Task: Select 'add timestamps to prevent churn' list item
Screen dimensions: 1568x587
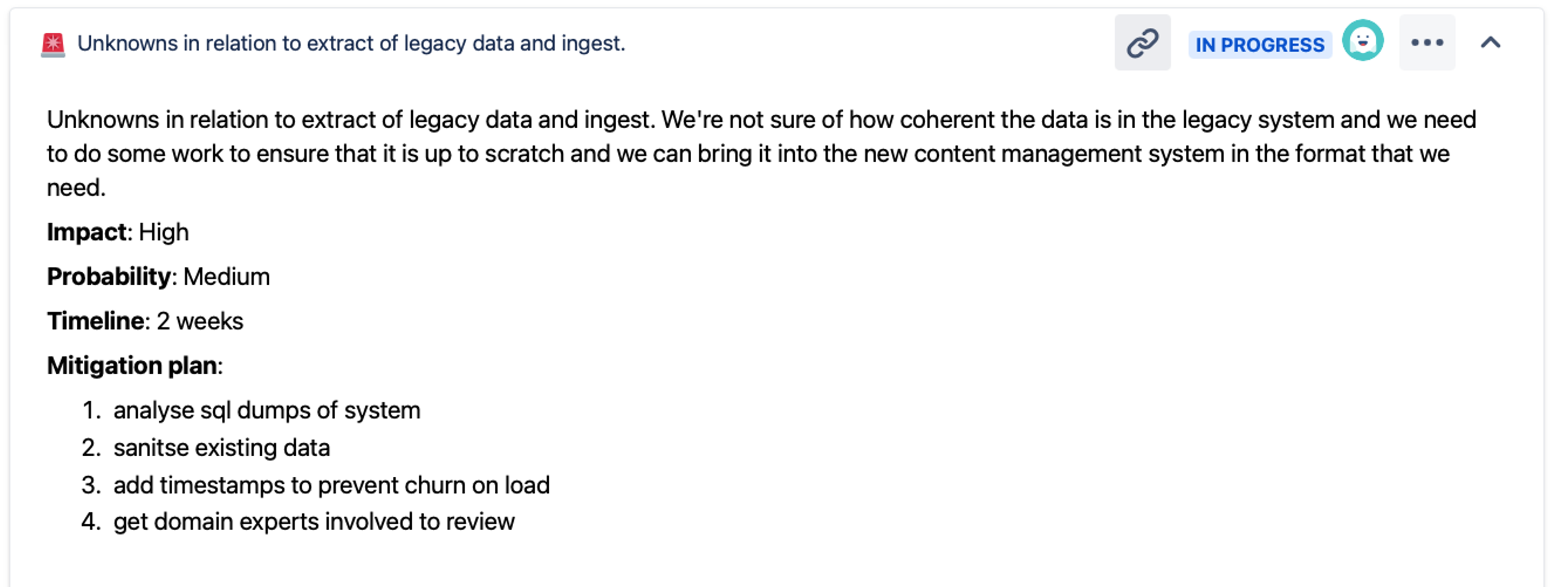Action: point(331,485)
